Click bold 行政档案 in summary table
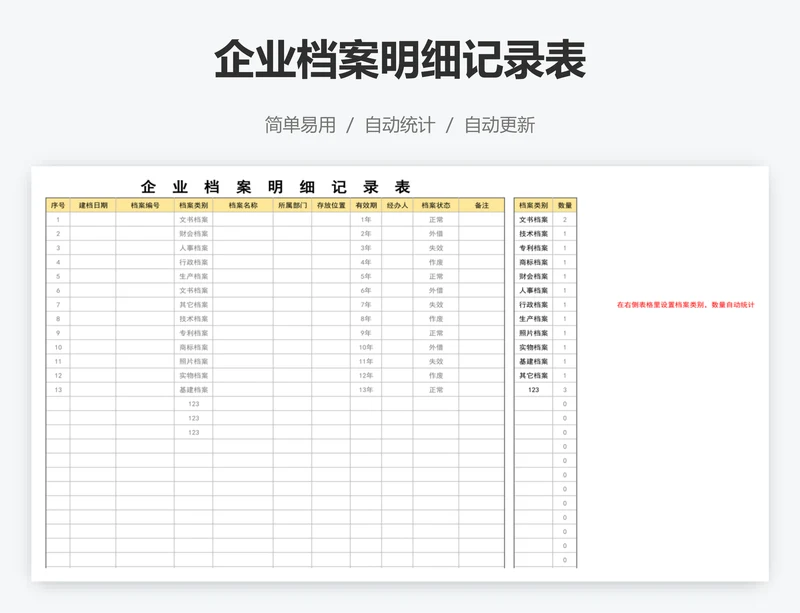The height and width of the screenshot is (613, 800). click(533, 305)
